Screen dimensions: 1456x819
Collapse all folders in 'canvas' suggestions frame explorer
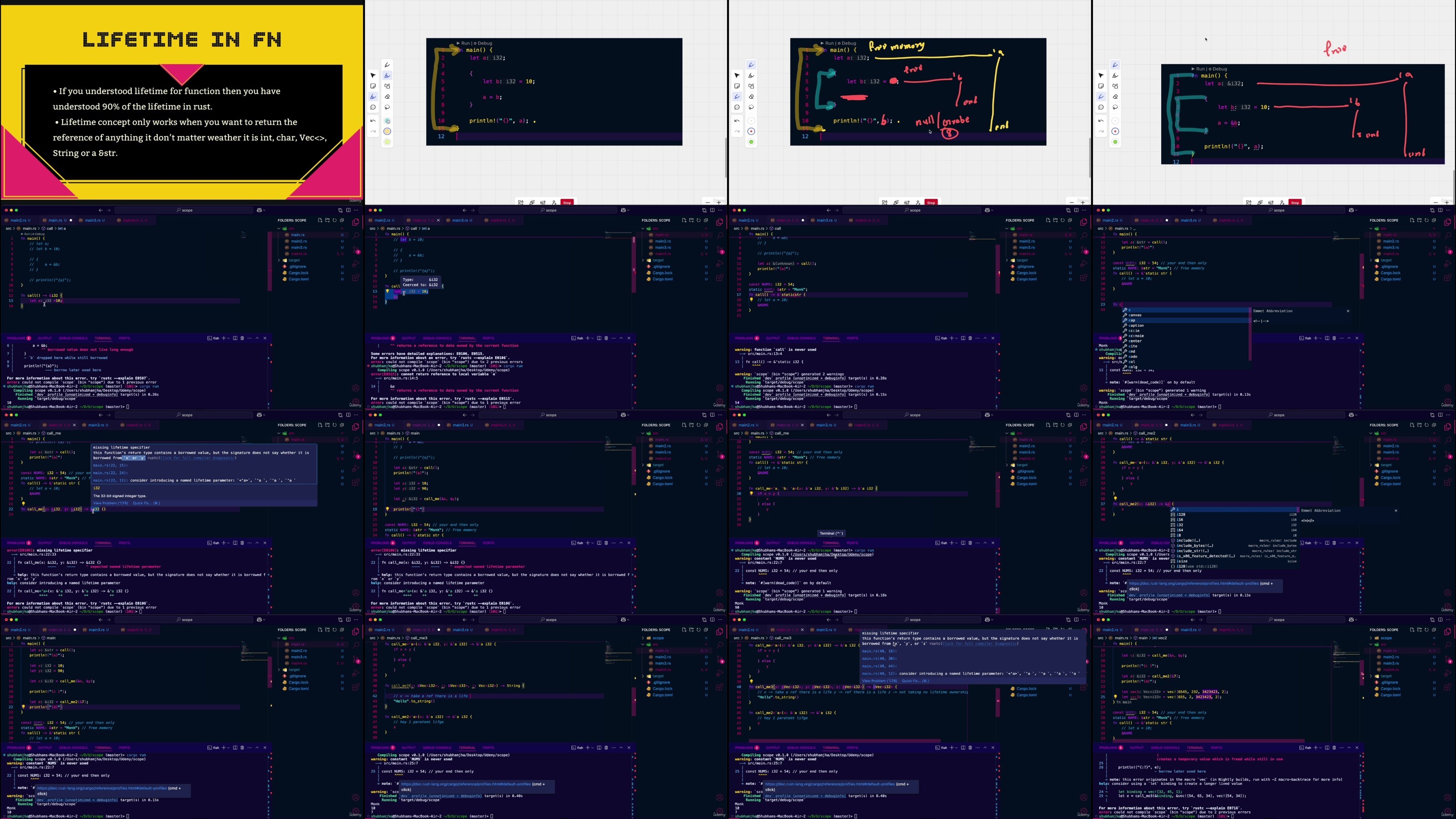1434,220
